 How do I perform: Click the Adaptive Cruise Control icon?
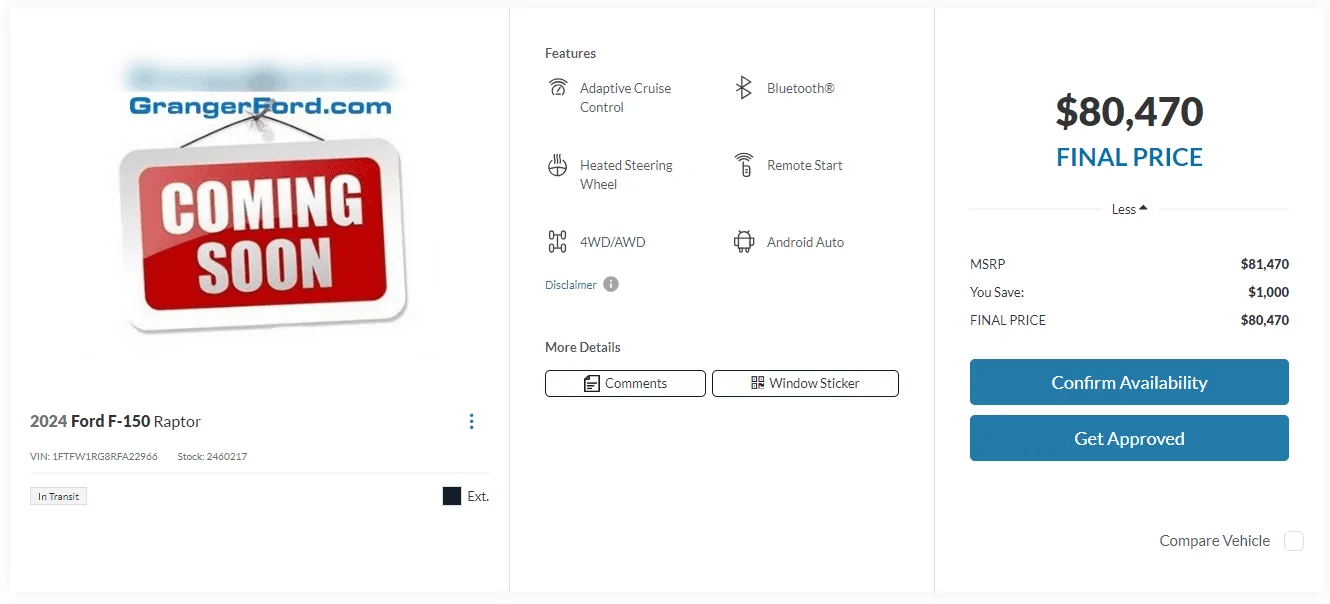tap(558, 88)
